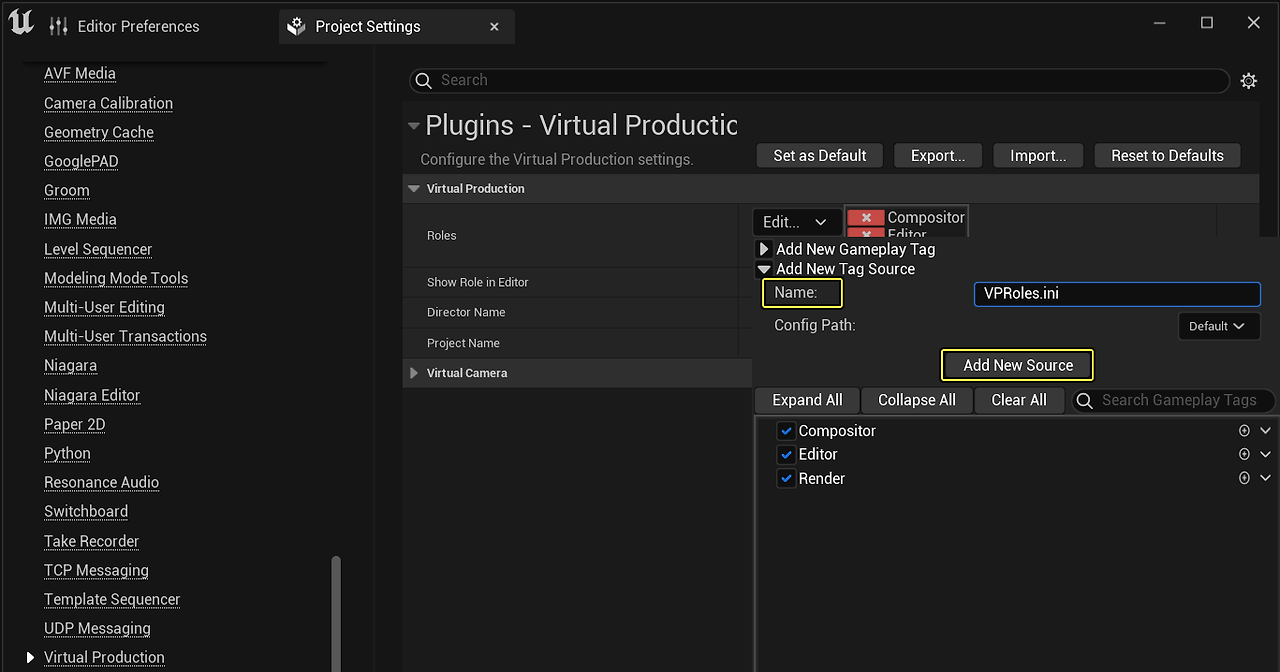Click the Export... button
This screenshot has width=1280, height=672.
pyautogui.click(x=938, y=156)
